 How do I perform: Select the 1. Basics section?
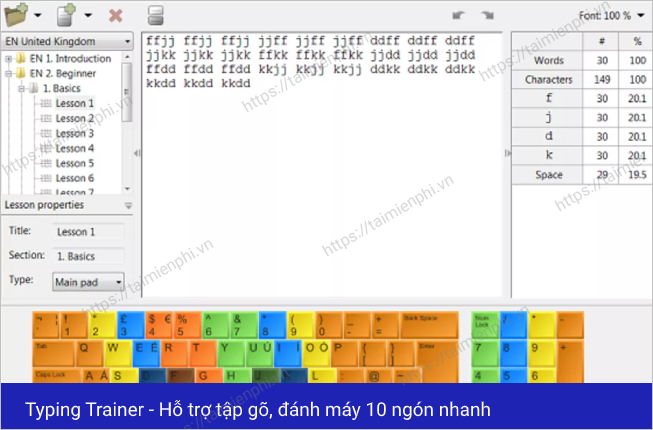click(62, 89)
